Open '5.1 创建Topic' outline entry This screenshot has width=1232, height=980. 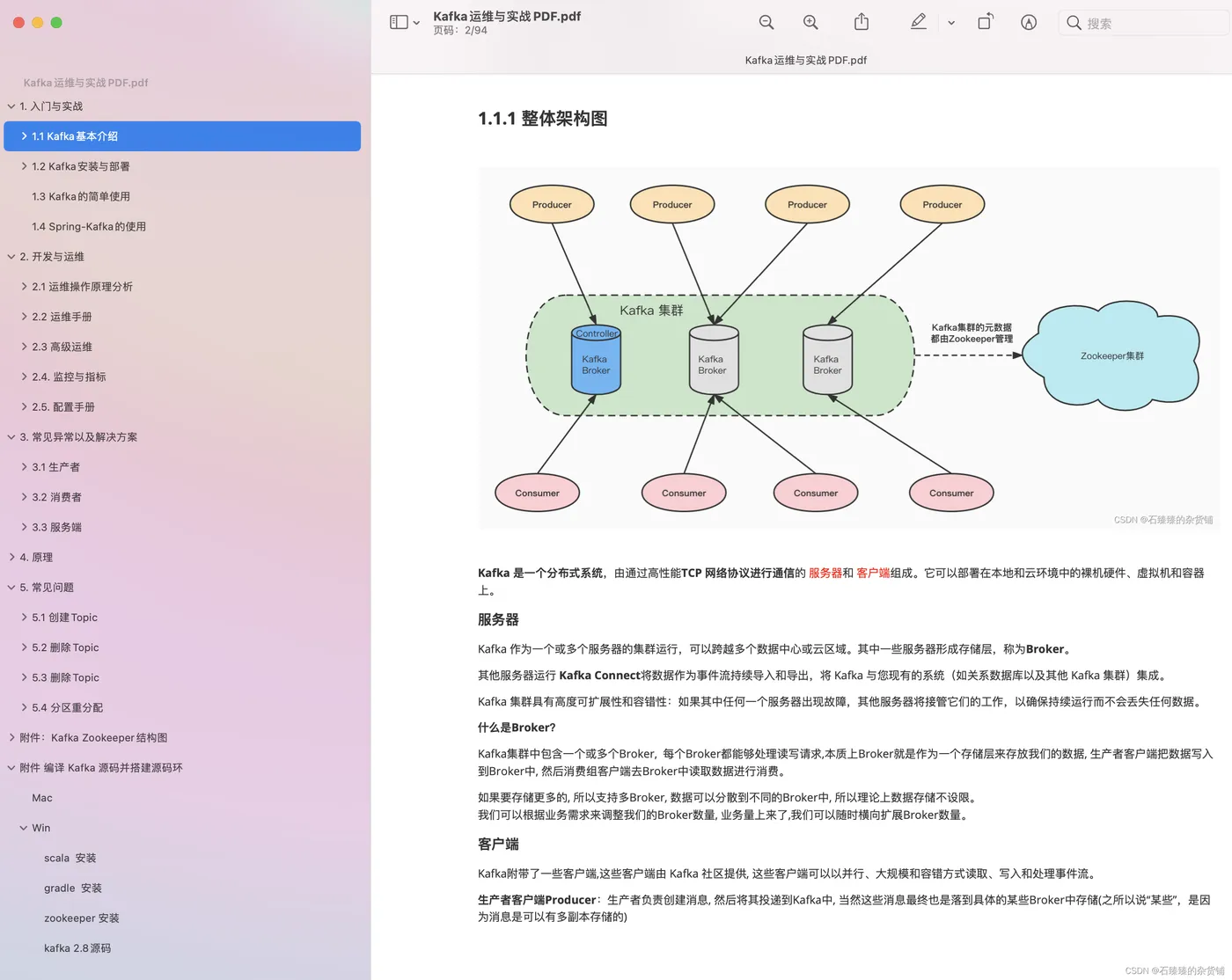point(64,618)
